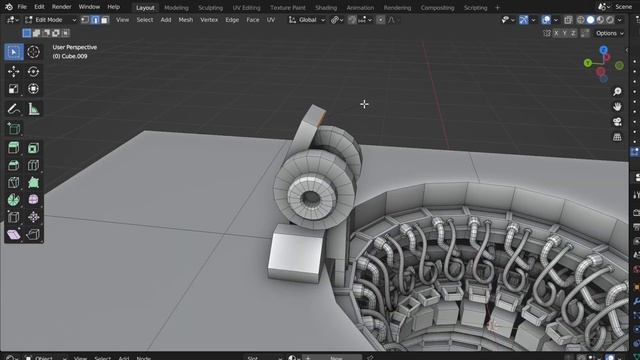
Task: Select the Transform tool
Action: click(33, 89)
